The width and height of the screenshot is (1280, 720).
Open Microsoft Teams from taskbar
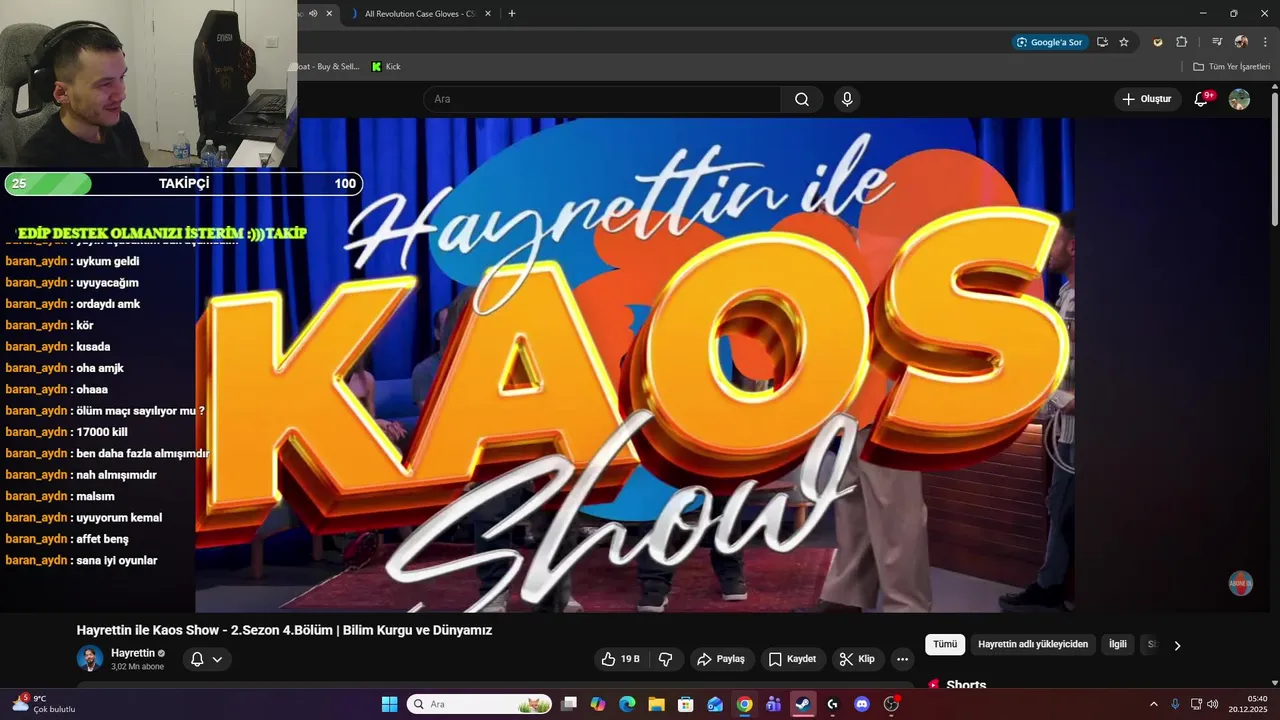point(773,704)
